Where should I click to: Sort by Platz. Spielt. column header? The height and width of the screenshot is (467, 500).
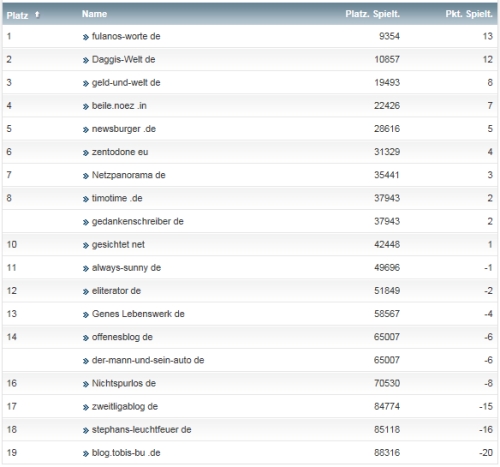pyautogui.click(x=372, y=14)
